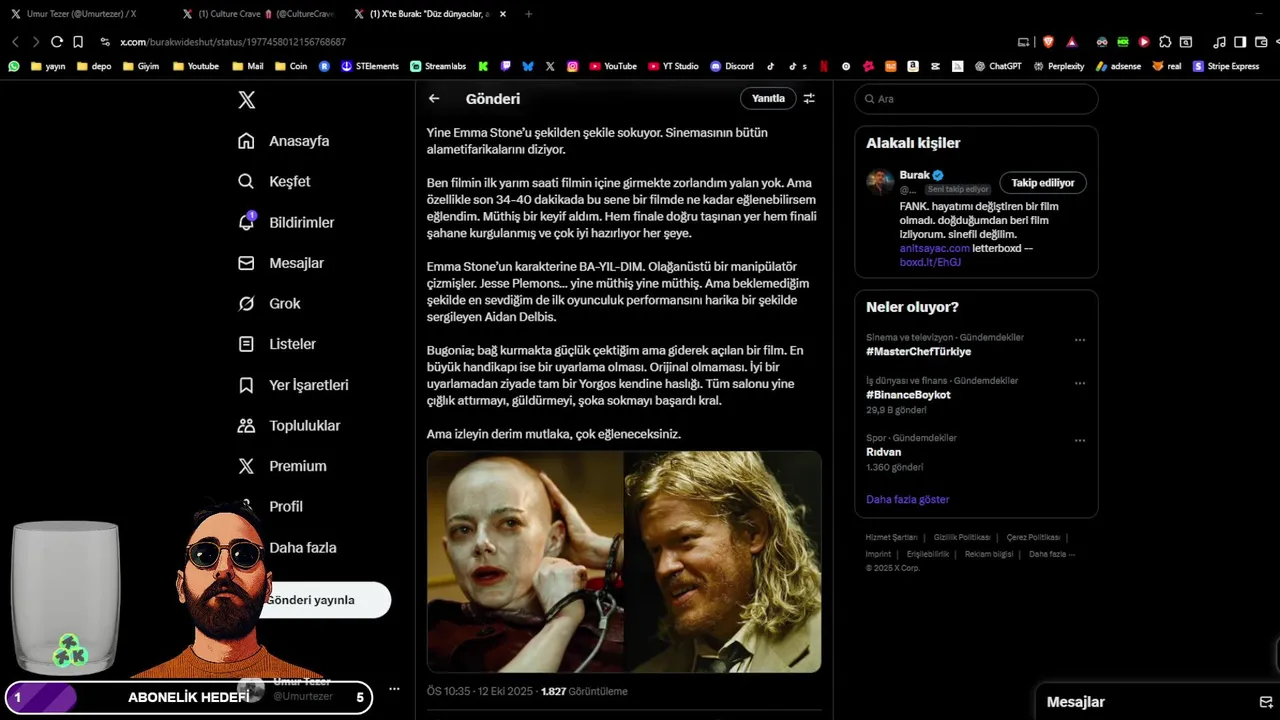The height and width of the screenshot is (720, 1280).
Task: Open the #MasterChefTürkiye trend
Action: (918, 352)
